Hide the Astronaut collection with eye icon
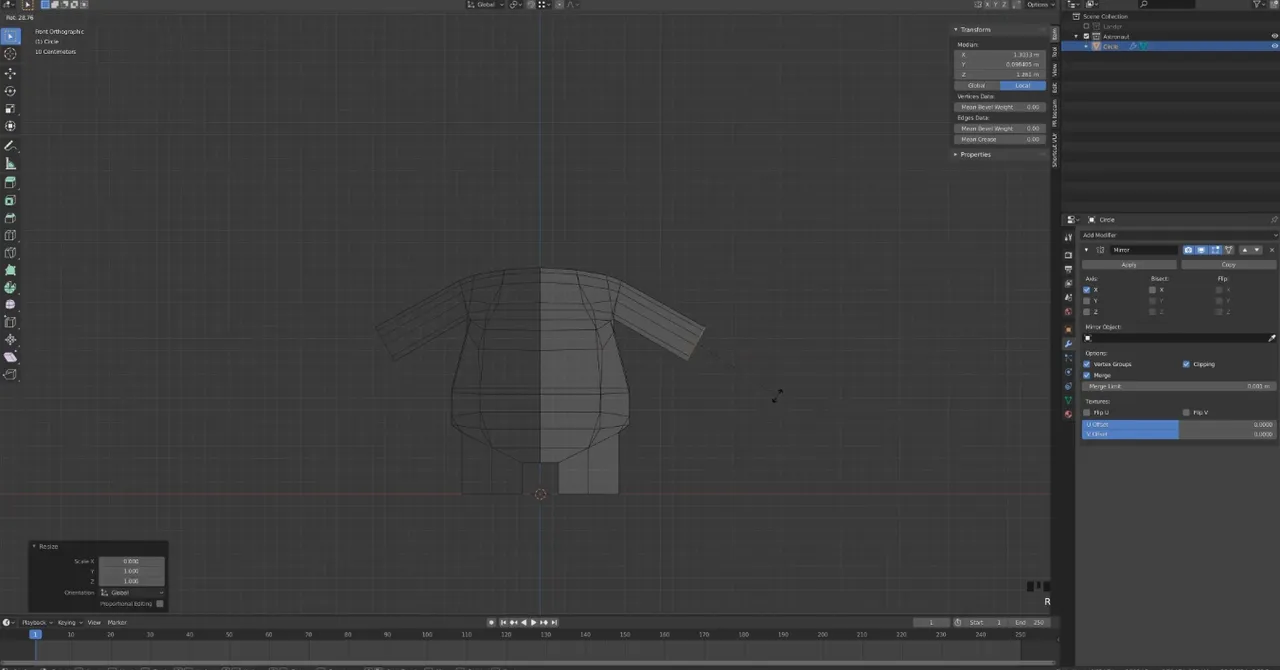The height and width of the screenshot is (670, 1280). pos(1275,36)
